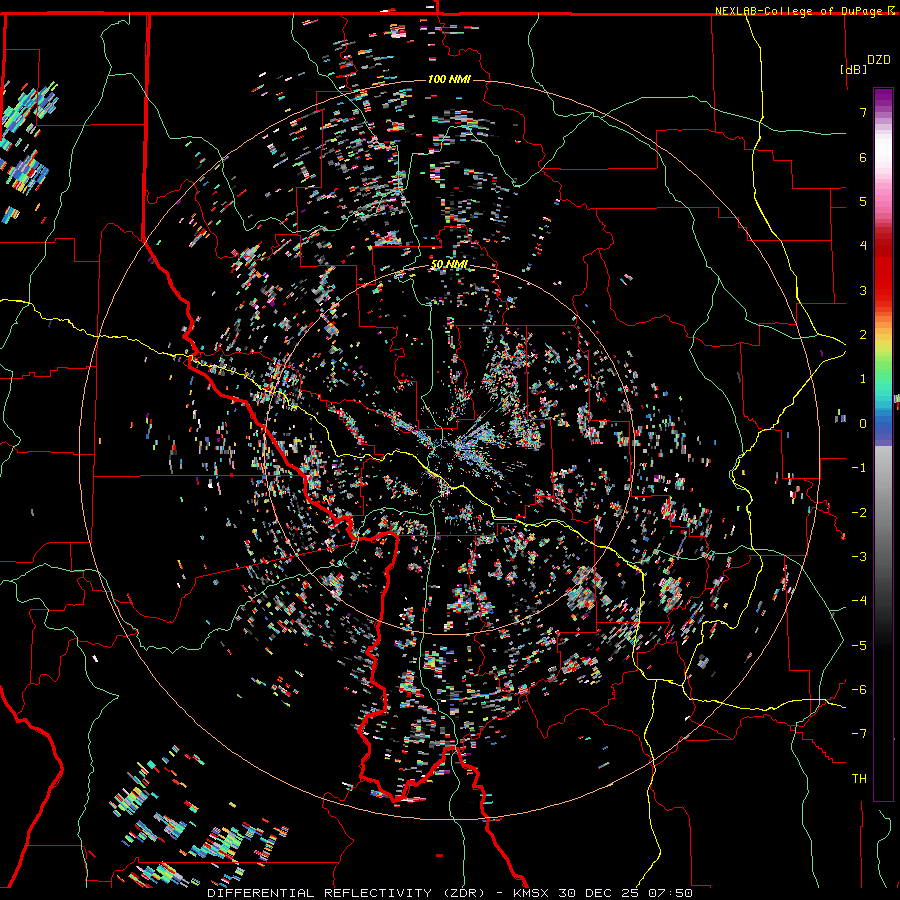Click the TH threshold label on scale
The height and width of the screenshot is (900, 900).
859,779
